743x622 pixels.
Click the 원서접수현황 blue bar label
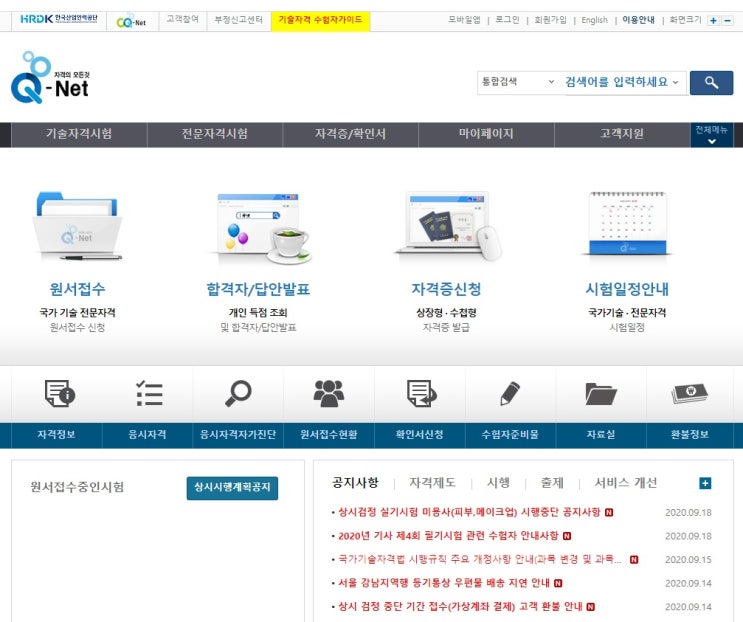pos(329,435)
